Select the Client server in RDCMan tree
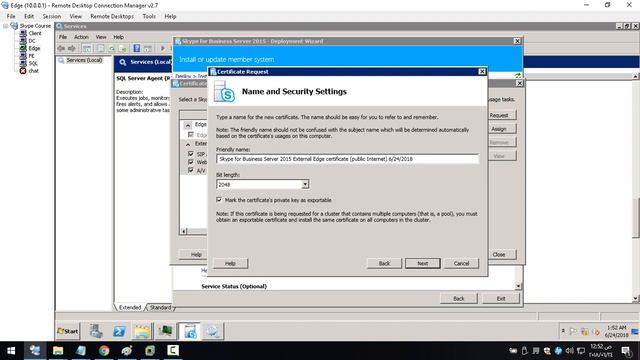 pyautogui.click(x=34, y=33)
